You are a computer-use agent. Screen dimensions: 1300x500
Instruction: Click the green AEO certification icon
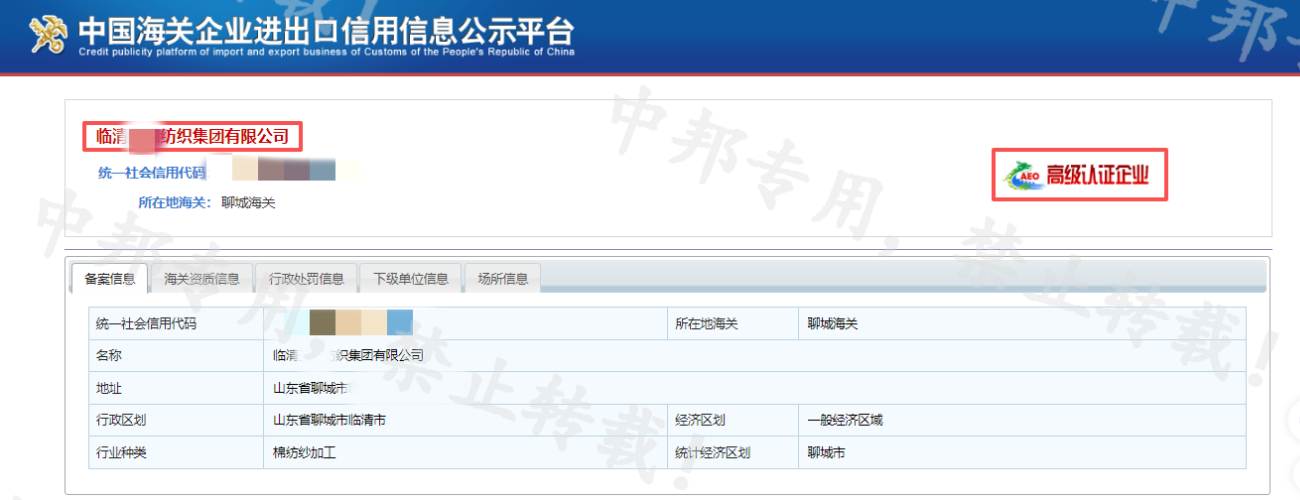point(1023,177)
